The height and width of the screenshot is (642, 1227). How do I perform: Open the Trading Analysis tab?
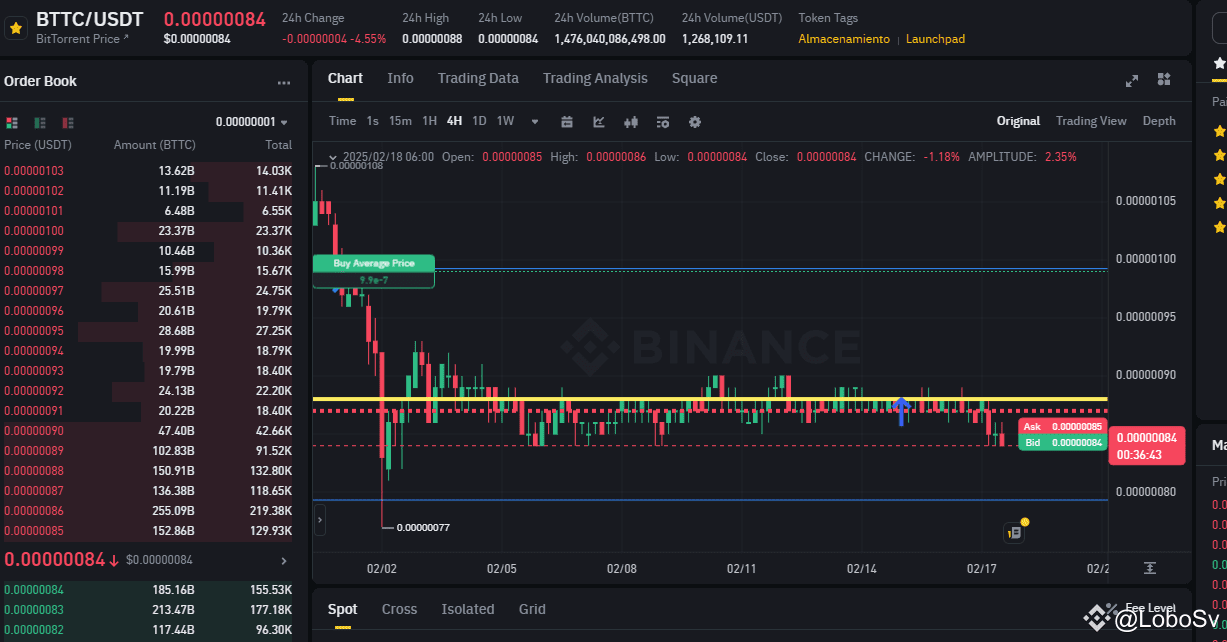pos(595,78)
